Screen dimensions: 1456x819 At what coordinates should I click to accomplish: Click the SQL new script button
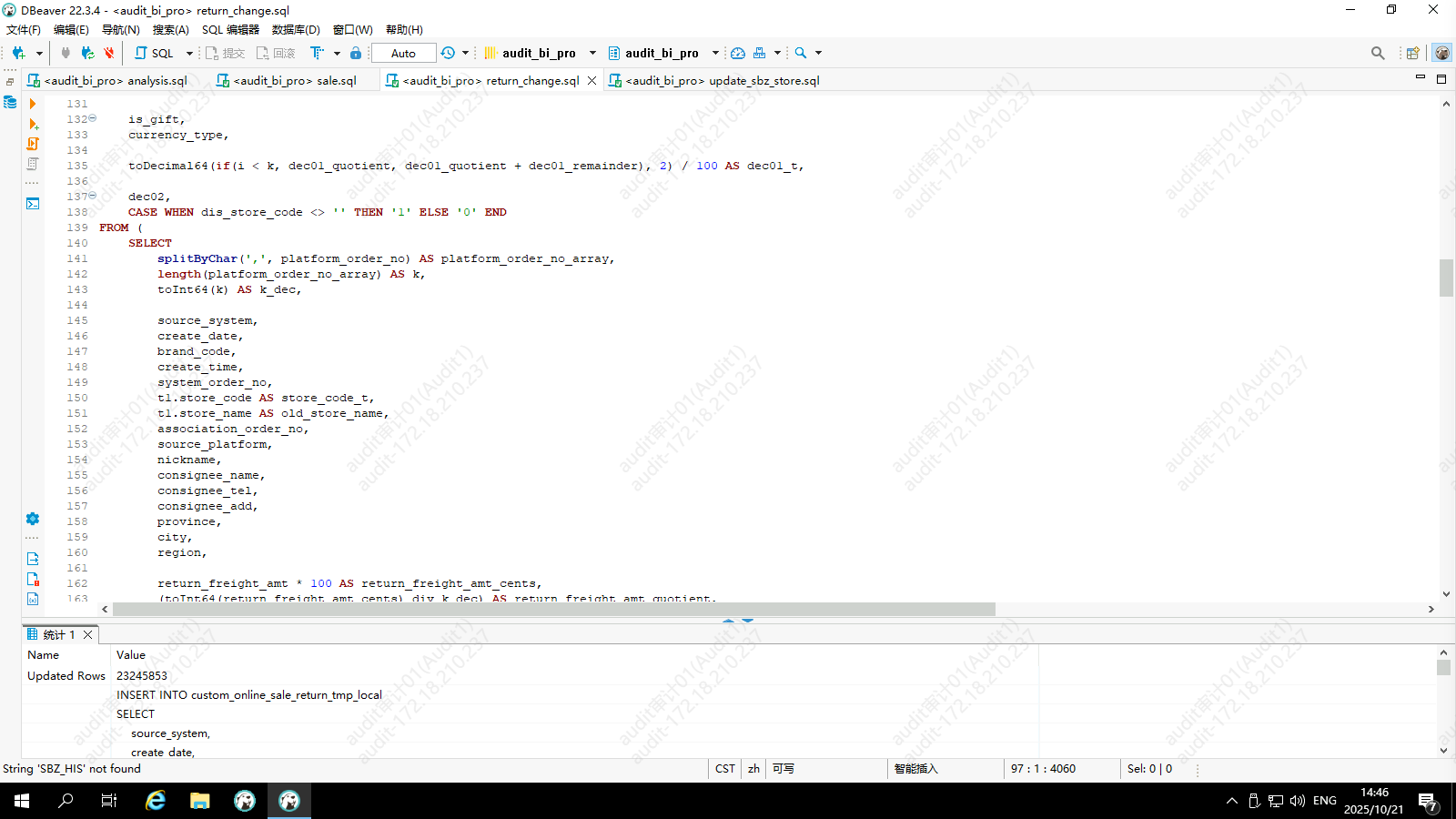pos(155,53)
